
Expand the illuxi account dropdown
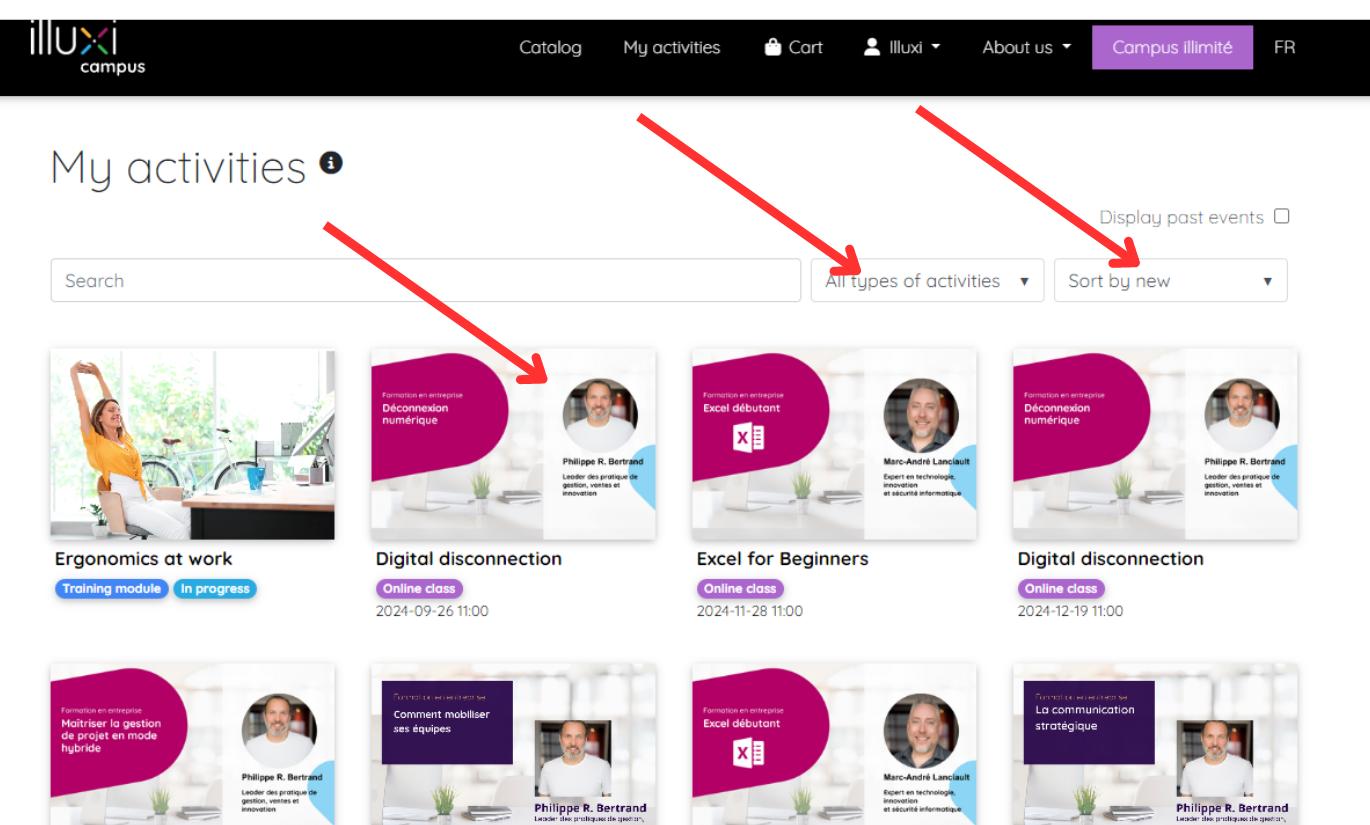click(903, 47)
